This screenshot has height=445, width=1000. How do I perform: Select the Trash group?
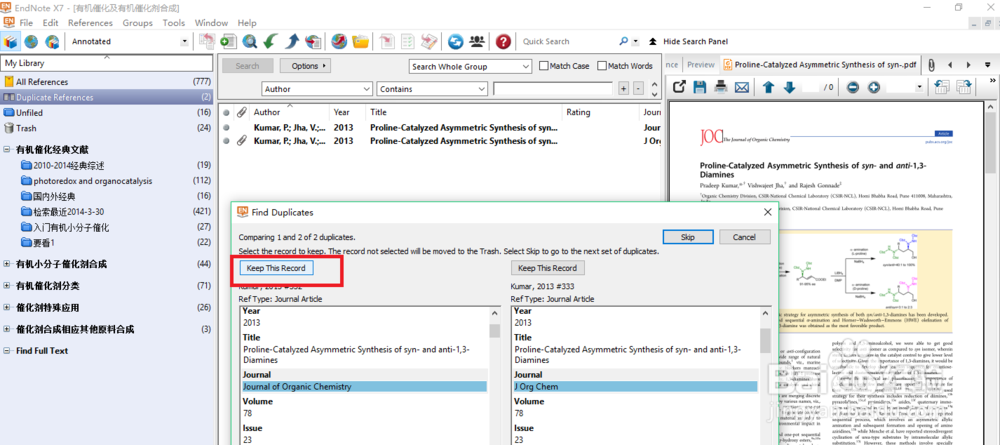click(x=107, y=128)
